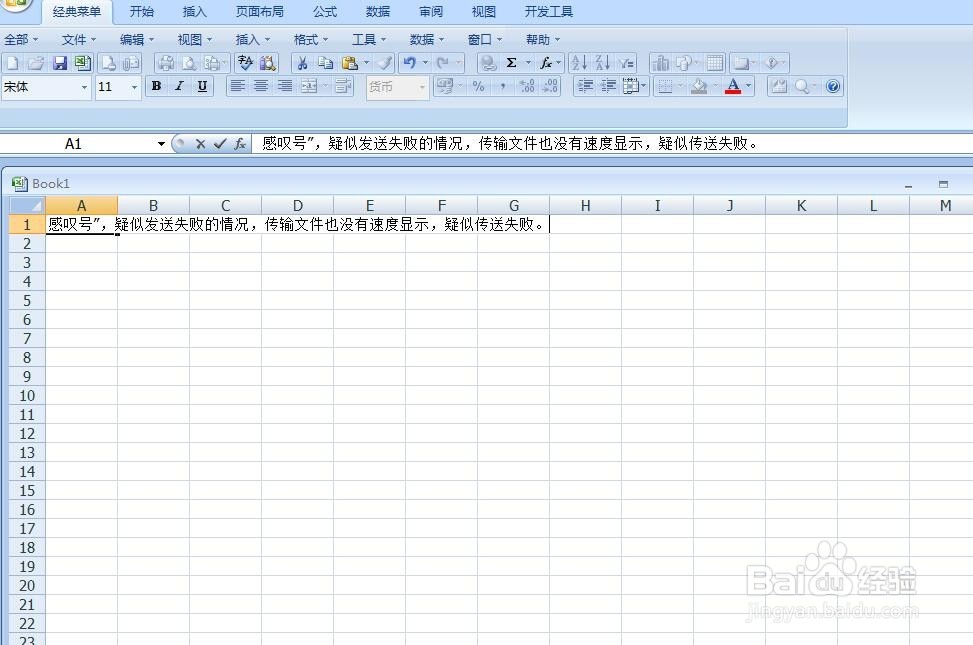Screen dimensions: 973x645
Task: Click the Paste icon on the toolbar
Action: [x=352, y=62]
